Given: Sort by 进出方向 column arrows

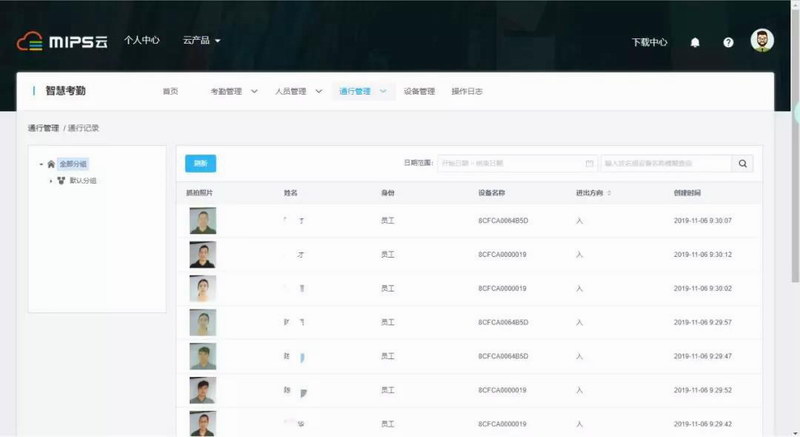Looking at the screenshot, I should point(609,193).
